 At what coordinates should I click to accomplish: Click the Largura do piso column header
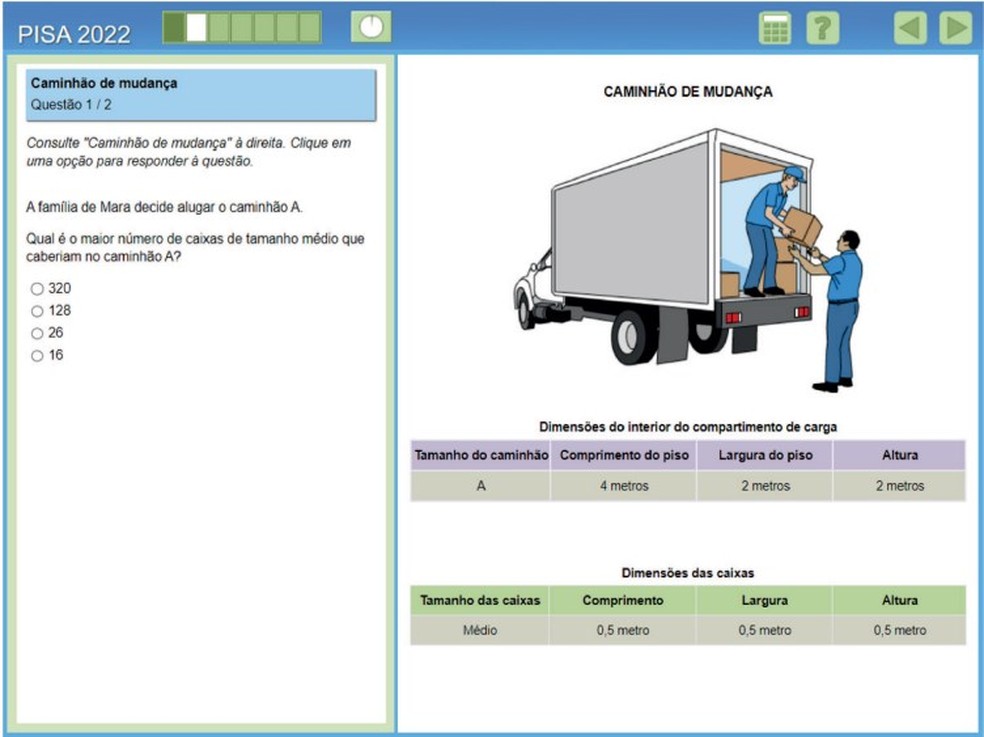(764, 455)
